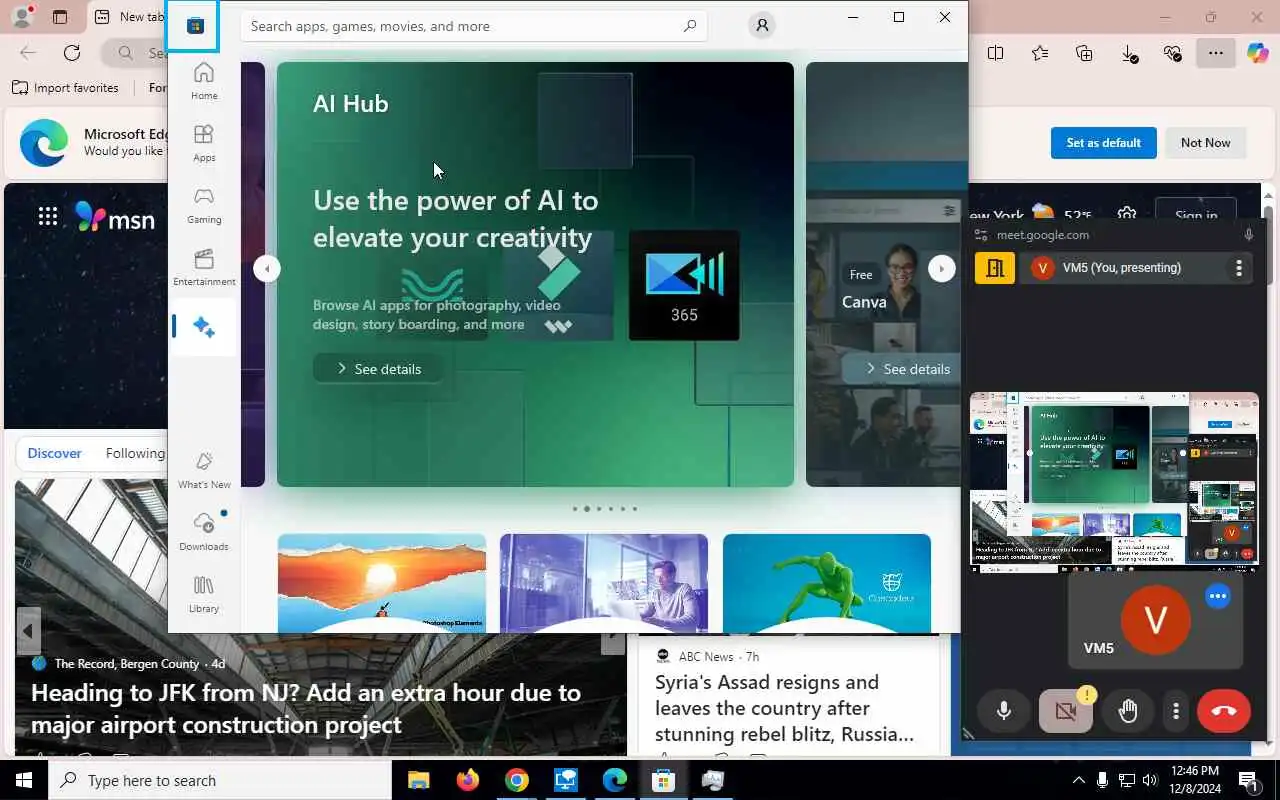Open Edge tab actions menu icon

(60, 17)
